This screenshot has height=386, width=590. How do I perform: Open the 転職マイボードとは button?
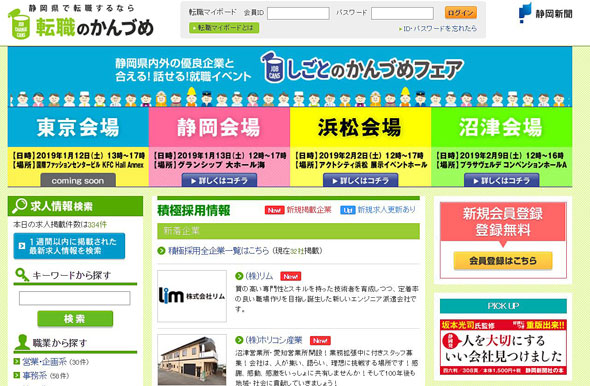(224, 27)
